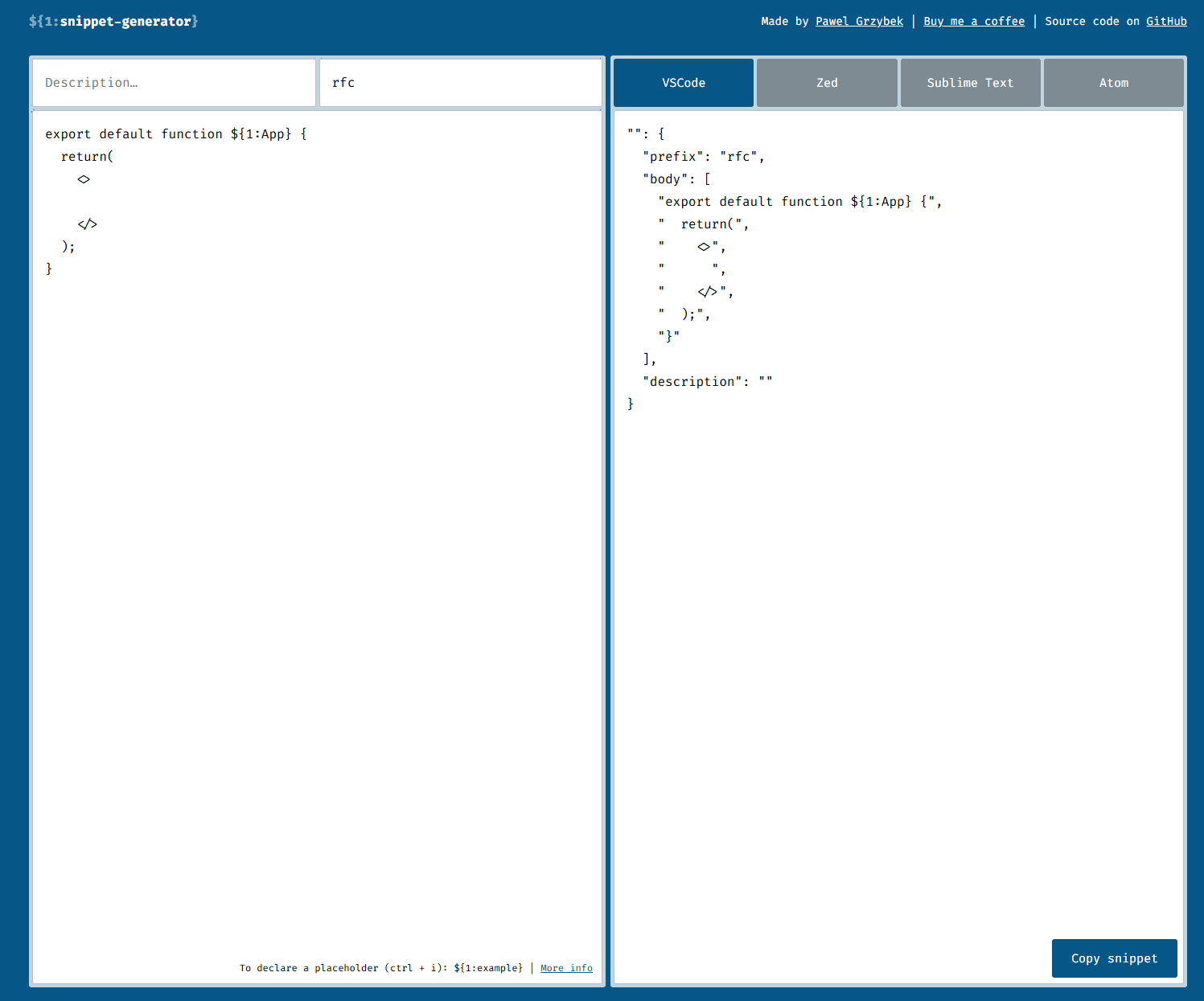1204x1001 pixels.
Task: Follow the GitHub source code link
Action: point(1166,21)
